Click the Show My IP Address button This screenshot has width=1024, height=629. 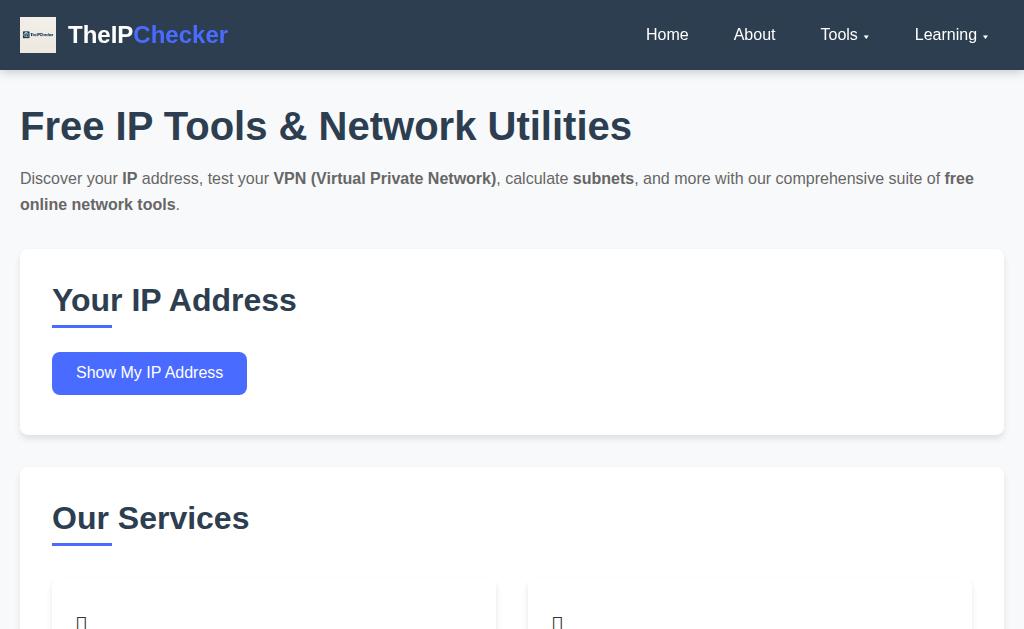point(150,373)
